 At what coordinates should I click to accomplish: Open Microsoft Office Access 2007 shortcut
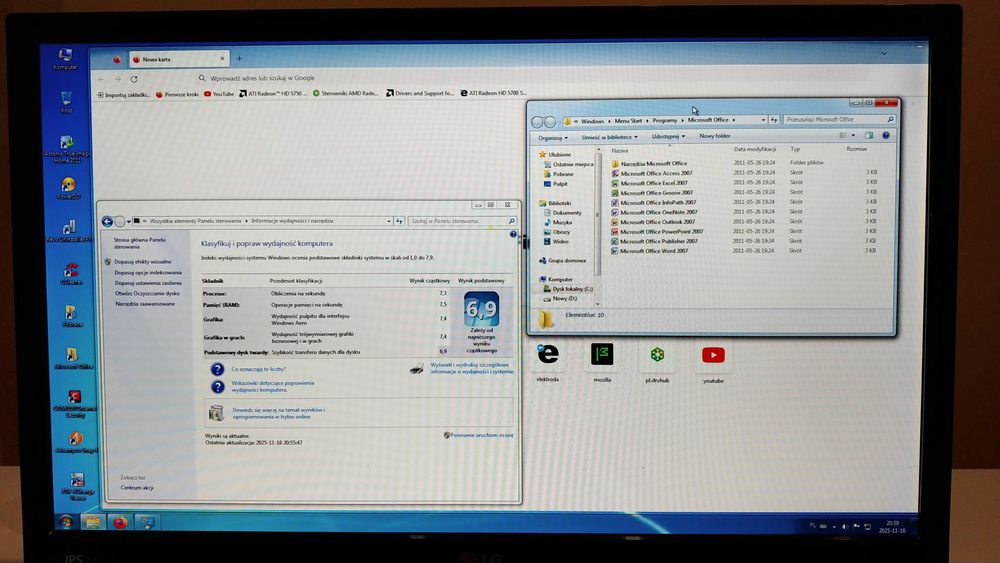point(651,173)
